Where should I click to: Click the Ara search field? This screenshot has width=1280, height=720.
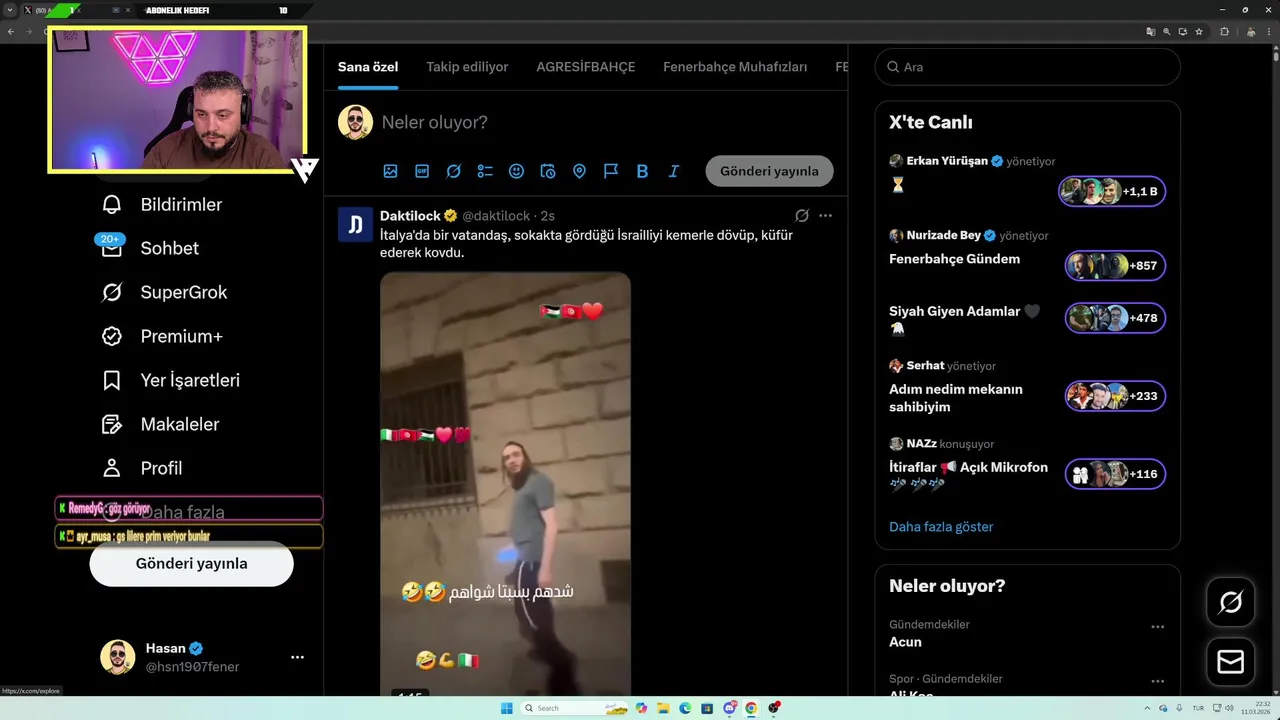click(1028, 67)
